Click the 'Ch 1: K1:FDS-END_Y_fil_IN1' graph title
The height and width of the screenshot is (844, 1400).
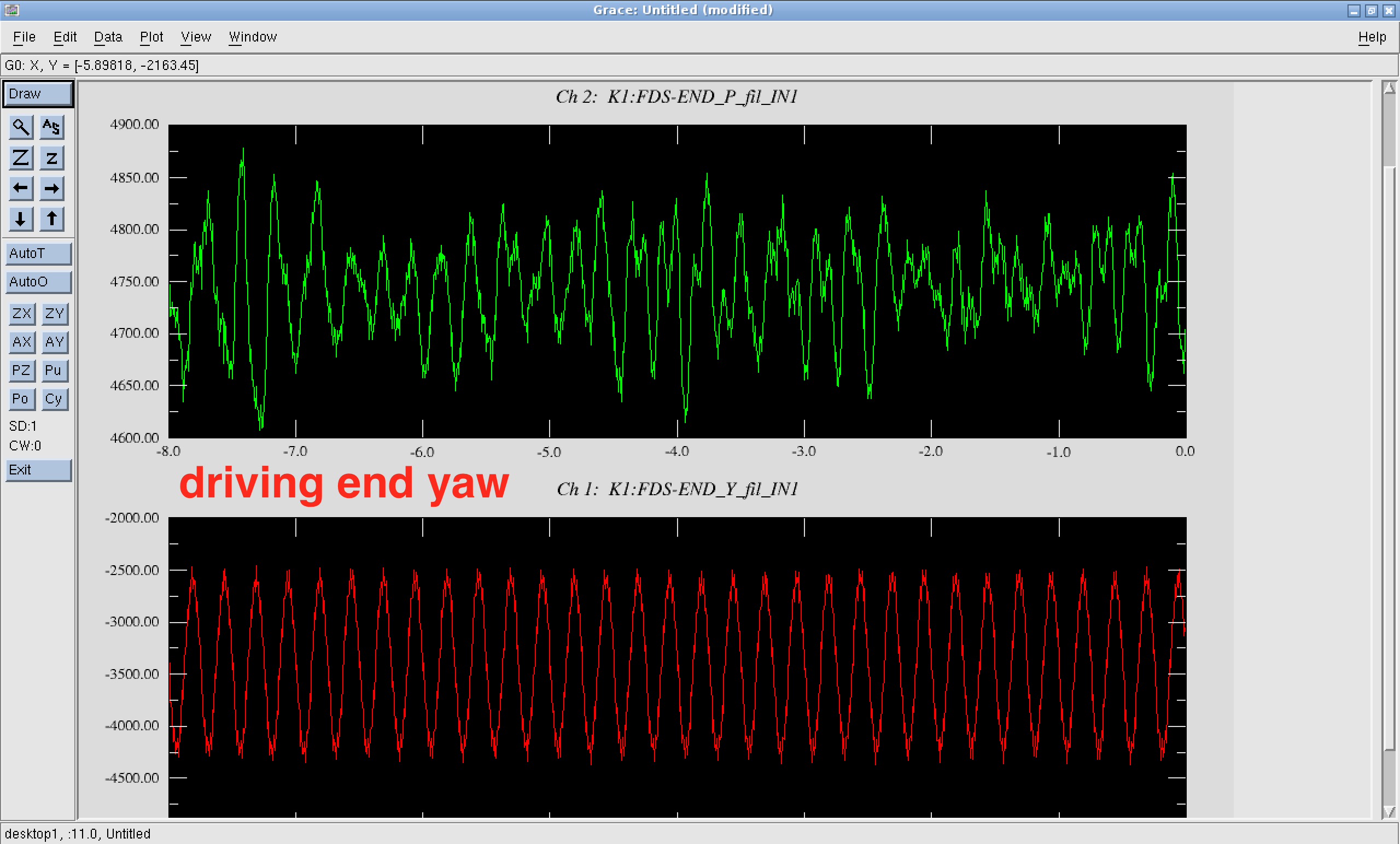tap(677, 489)
